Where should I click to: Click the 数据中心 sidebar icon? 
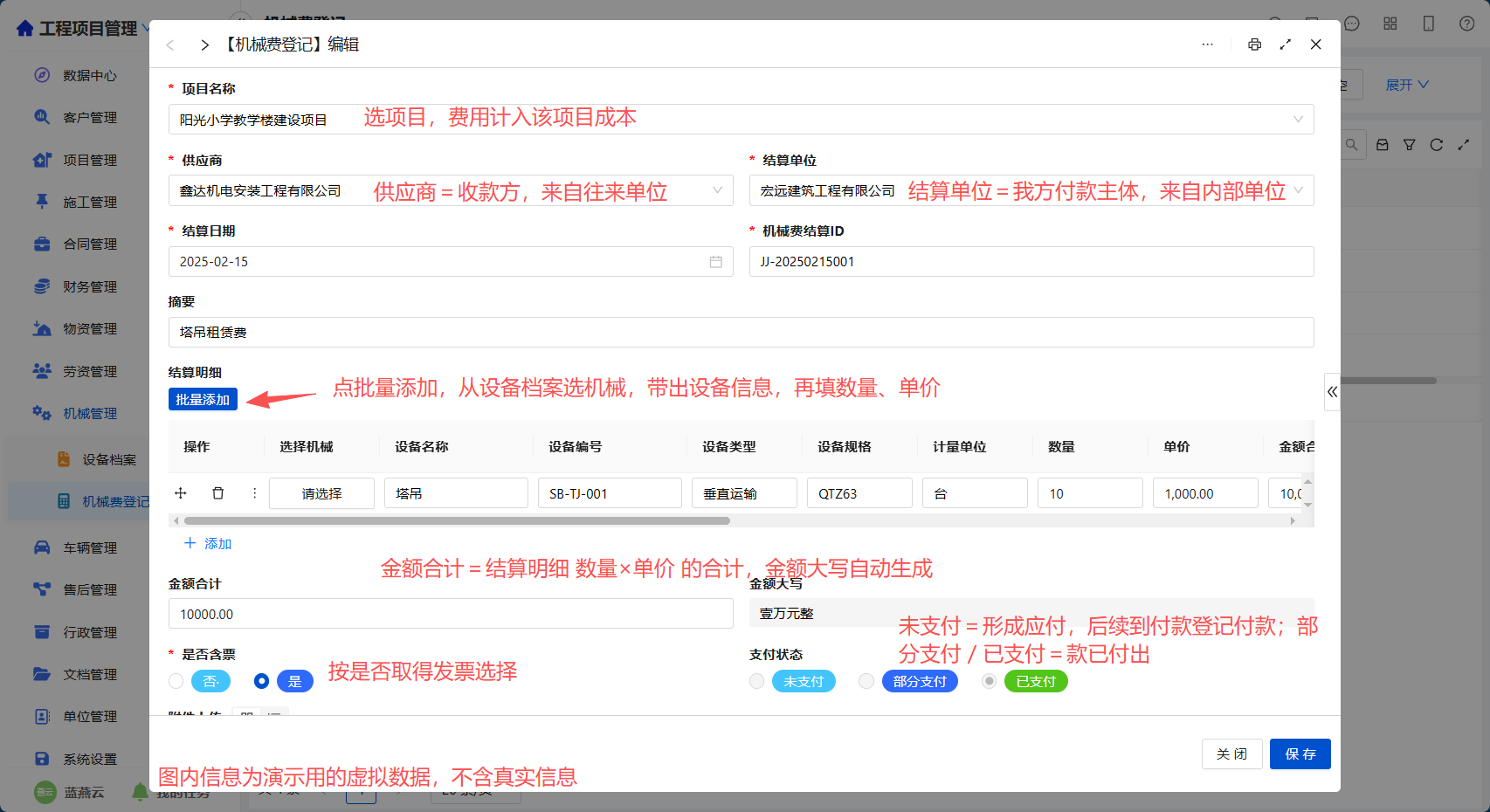[42, 75]
